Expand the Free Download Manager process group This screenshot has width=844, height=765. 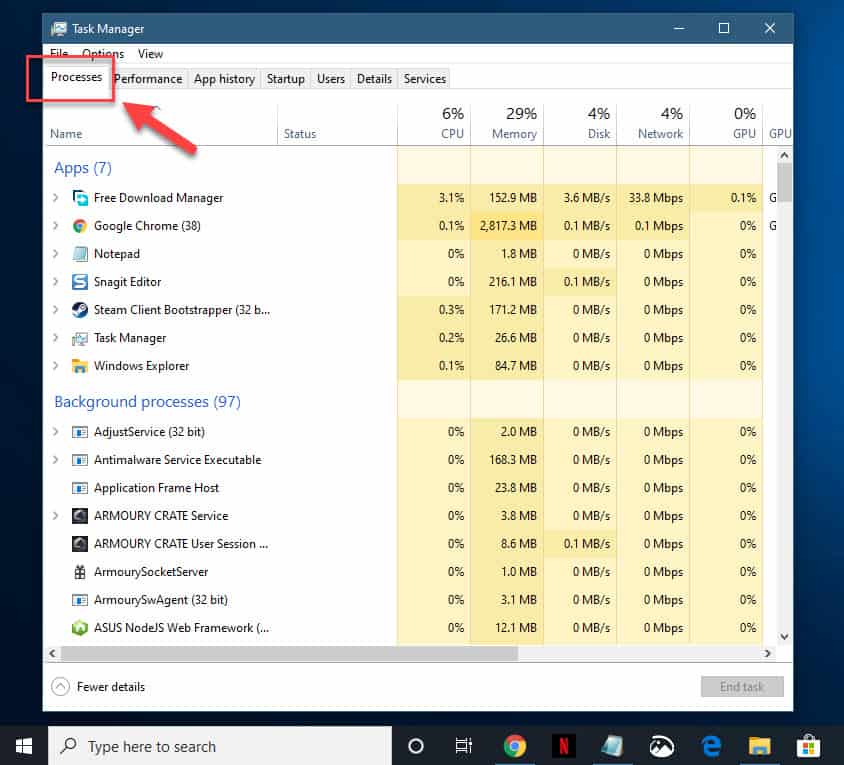55,198
